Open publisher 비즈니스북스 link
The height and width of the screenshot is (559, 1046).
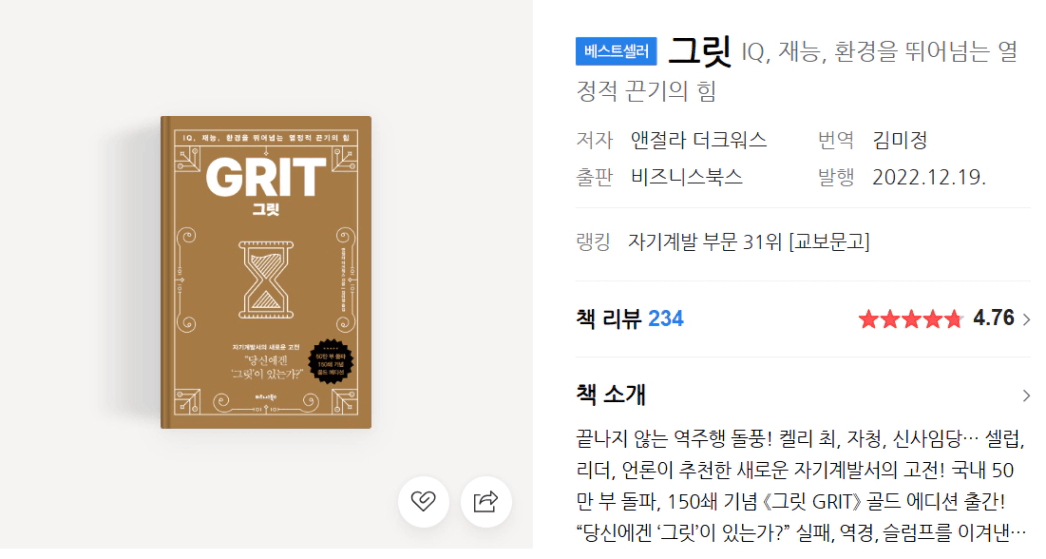686,177
